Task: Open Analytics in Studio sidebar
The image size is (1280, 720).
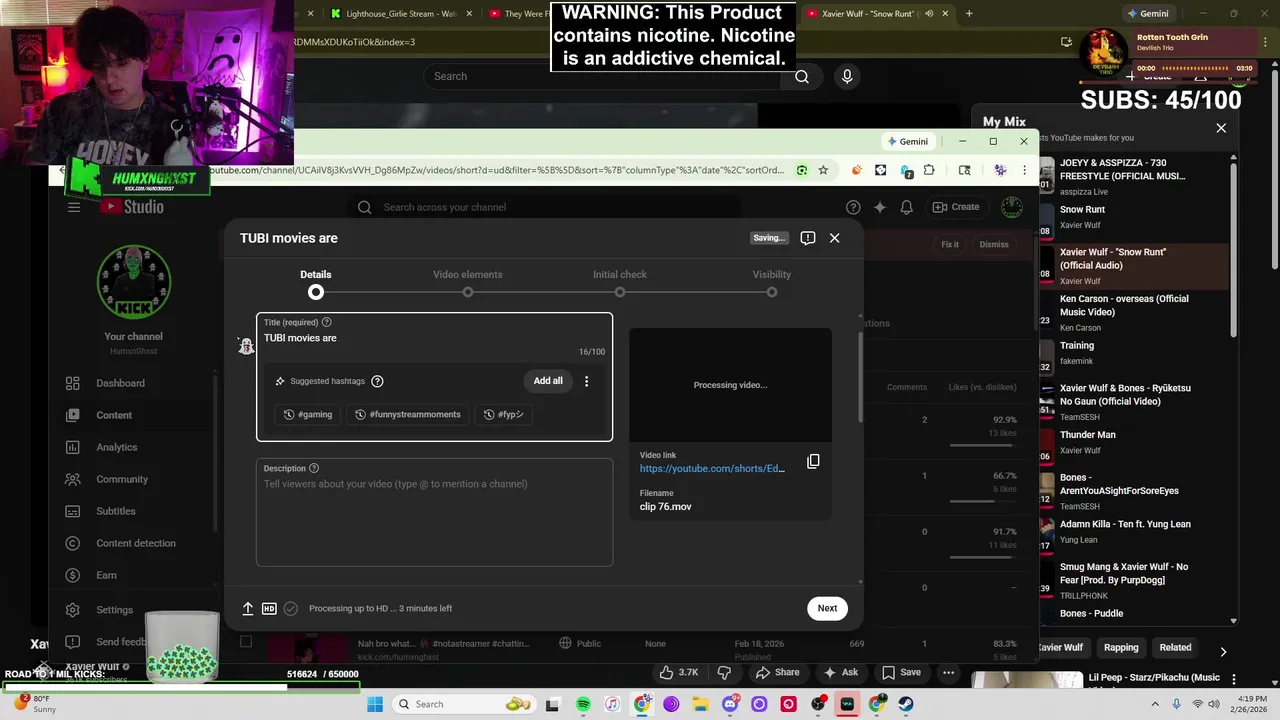Action: [x=116, y=447]
